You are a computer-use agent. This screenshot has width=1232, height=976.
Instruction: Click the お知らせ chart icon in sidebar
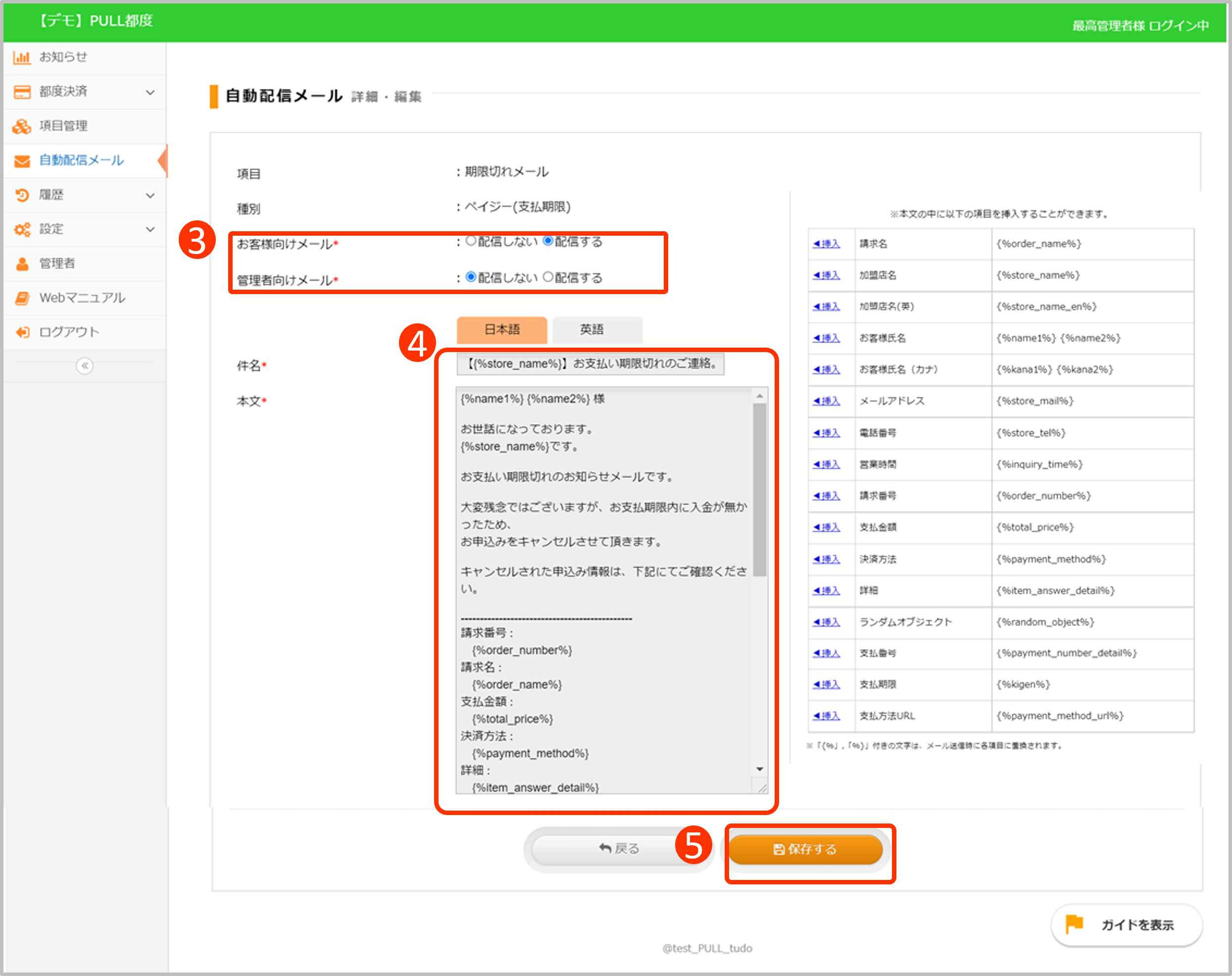[x=22, y=57]
